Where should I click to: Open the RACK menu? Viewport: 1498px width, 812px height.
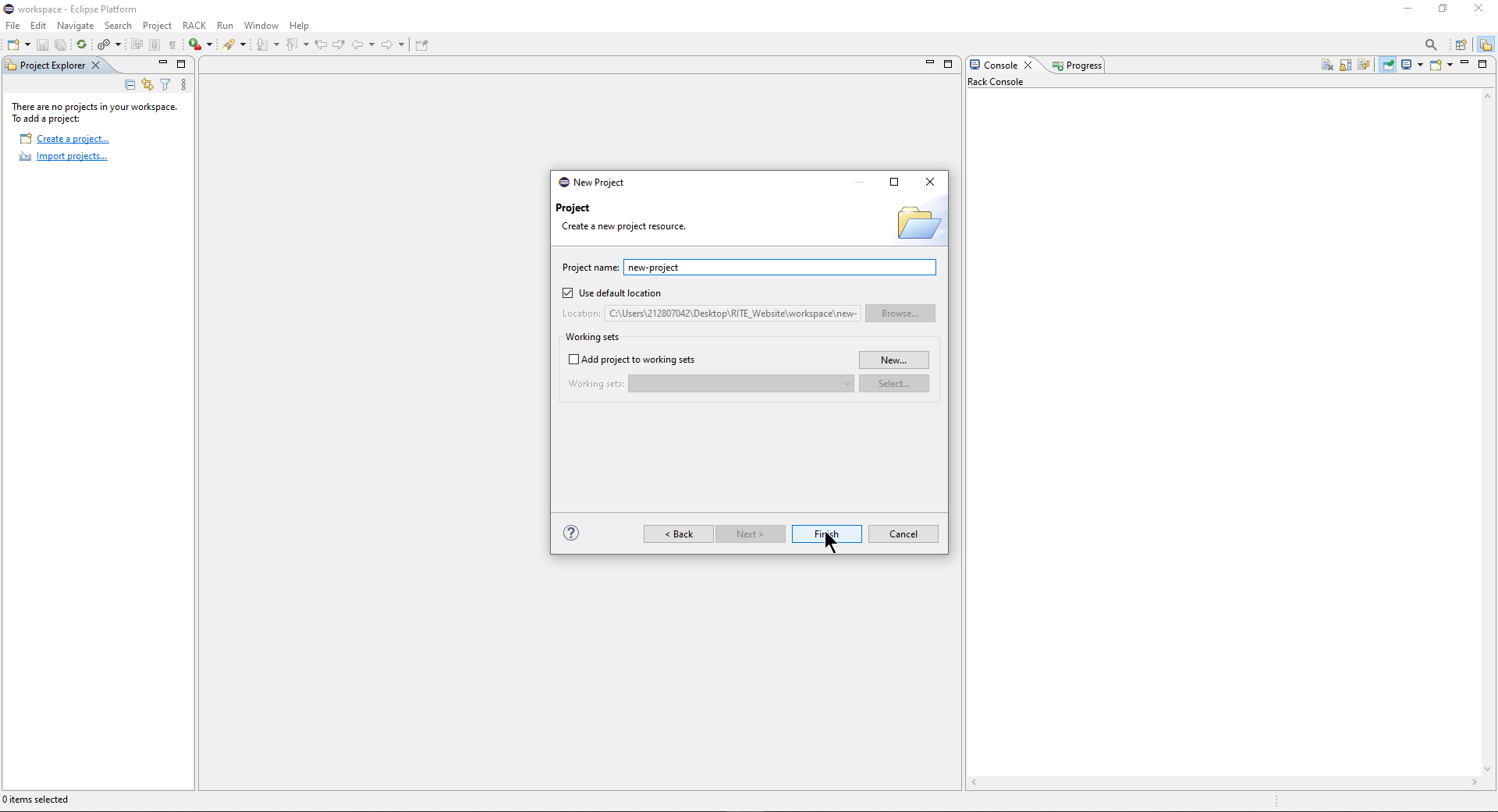194,25
